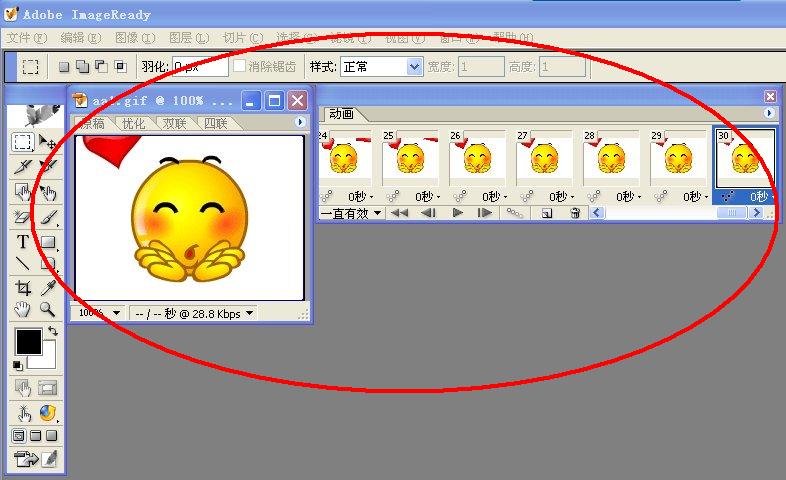Choose Intersect with Selection mode

point(120,67)
